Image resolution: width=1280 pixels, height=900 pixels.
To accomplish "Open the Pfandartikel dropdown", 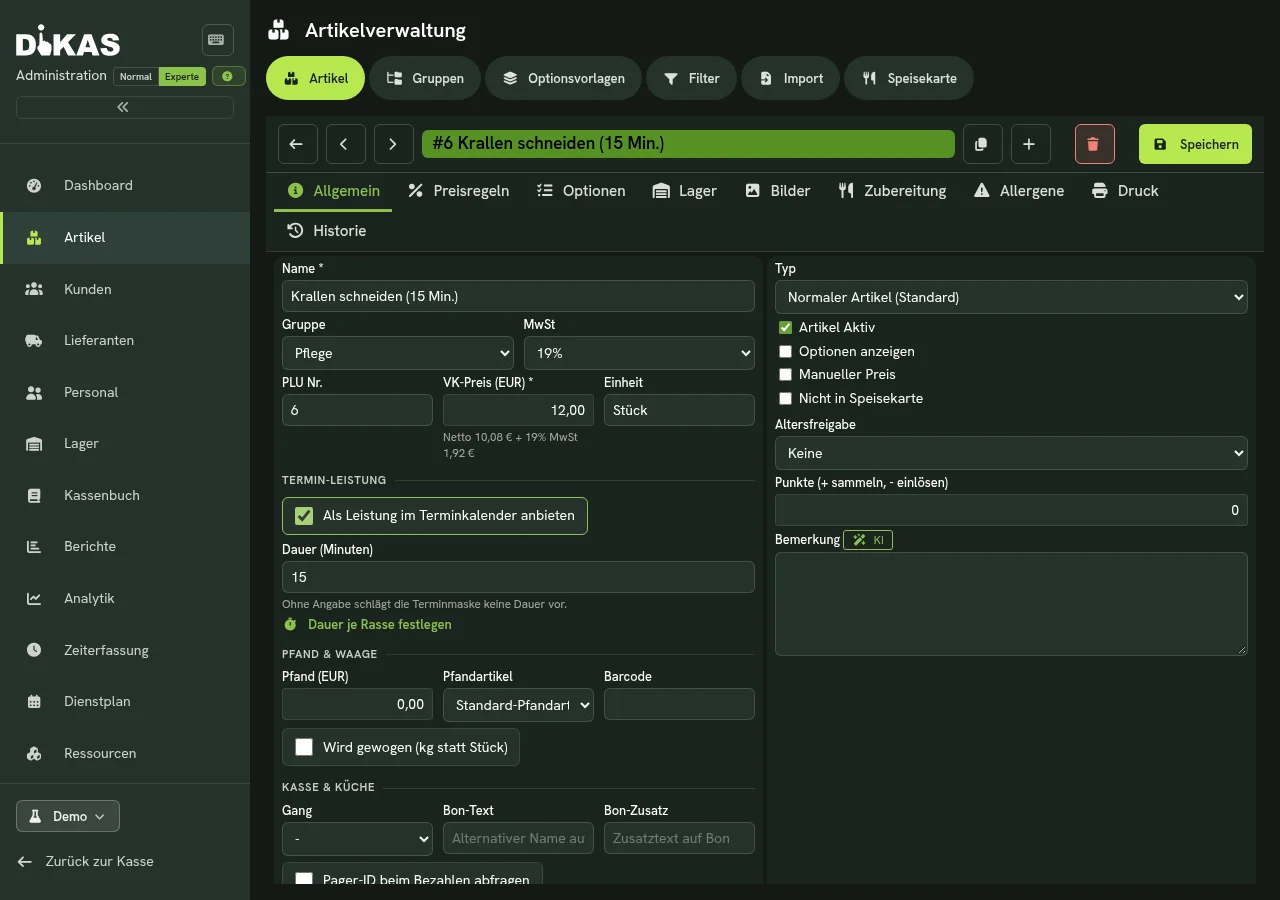I will coord(518,704).
